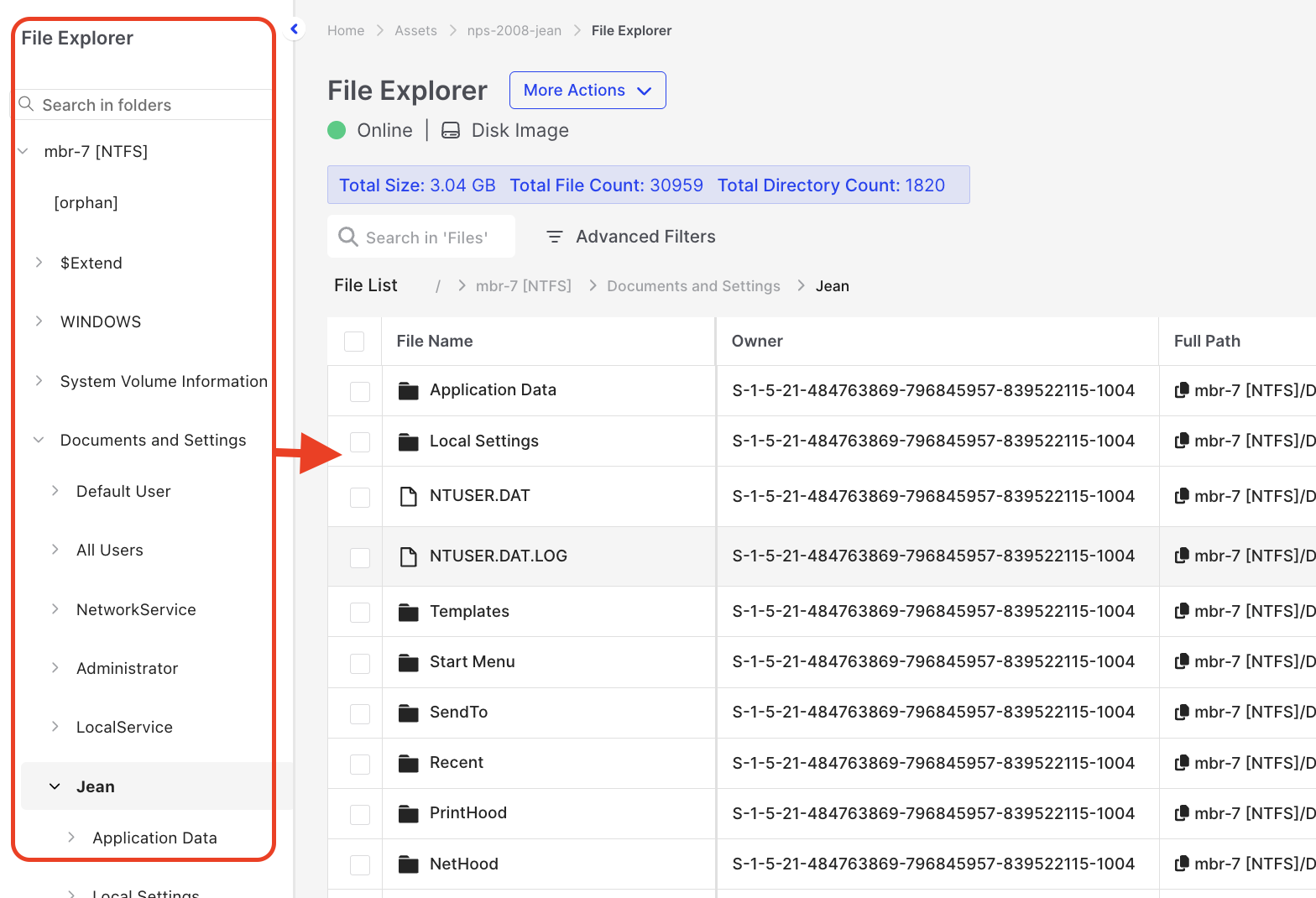This screenshot has height=898, width=1316.
Task: Open the More Actions dropdown
Action: tap(587, 90)
